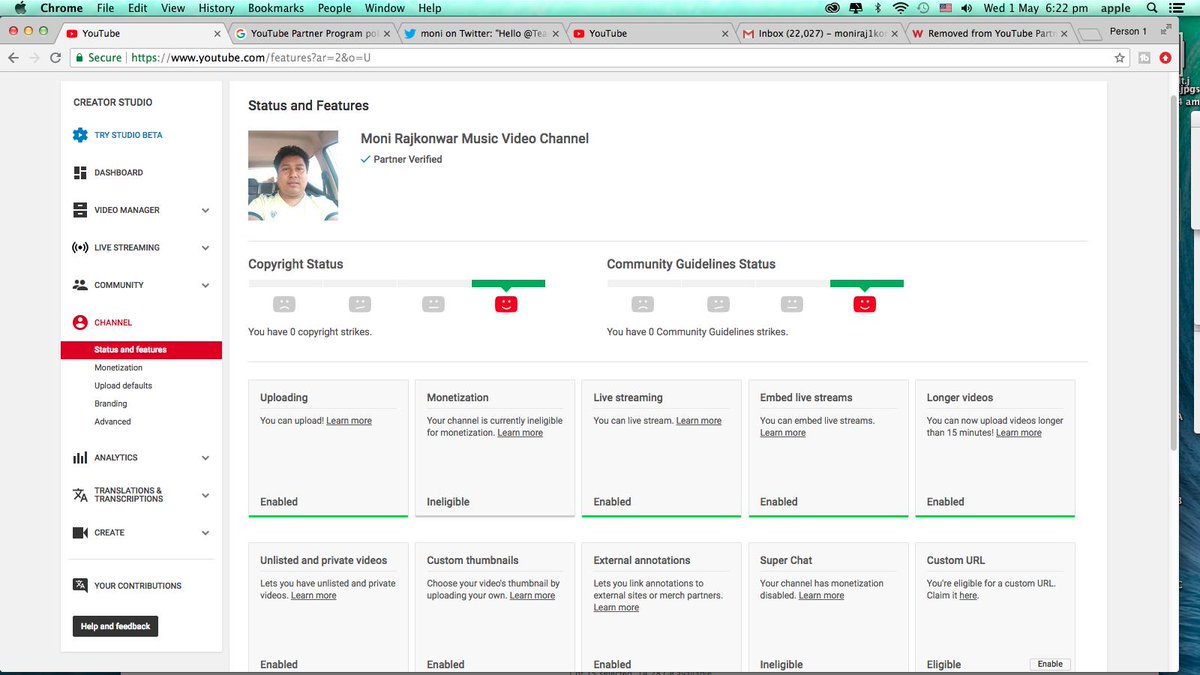Screen dimensions: 1200x675
Task: Click the Apple menu logo
Action: tap(20, 8)
